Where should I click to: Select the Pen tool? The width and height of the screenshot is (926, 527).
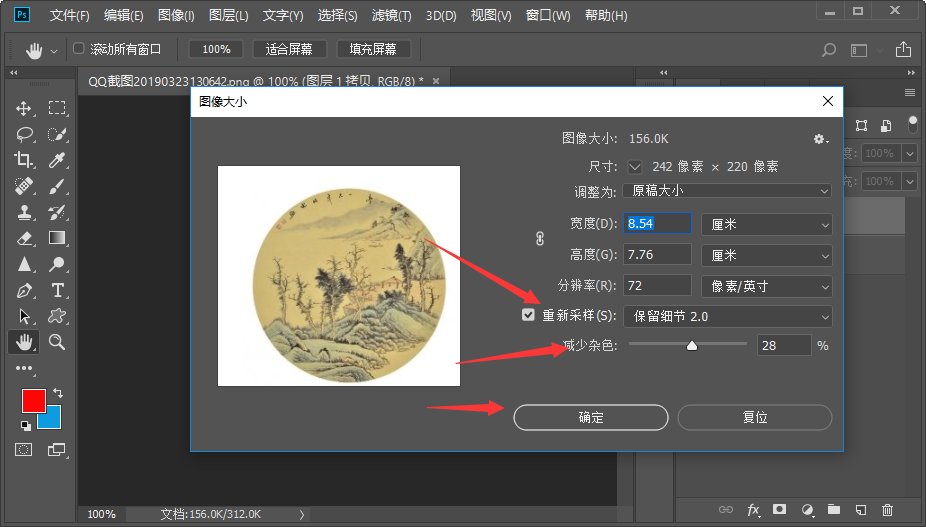click(x=24, y=290)
